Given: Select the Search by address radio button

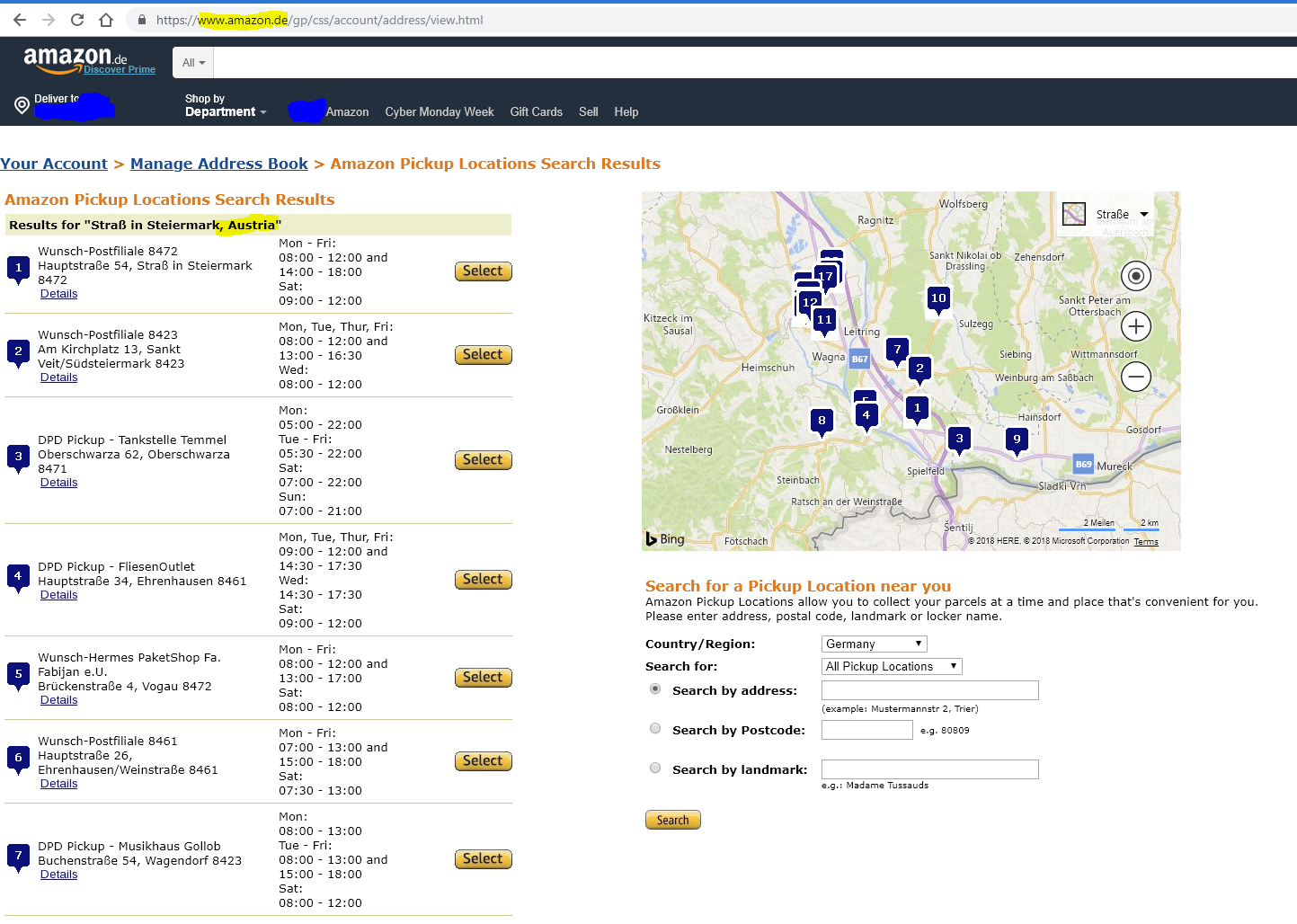Looking at the screenshot, I should (655, 689).
